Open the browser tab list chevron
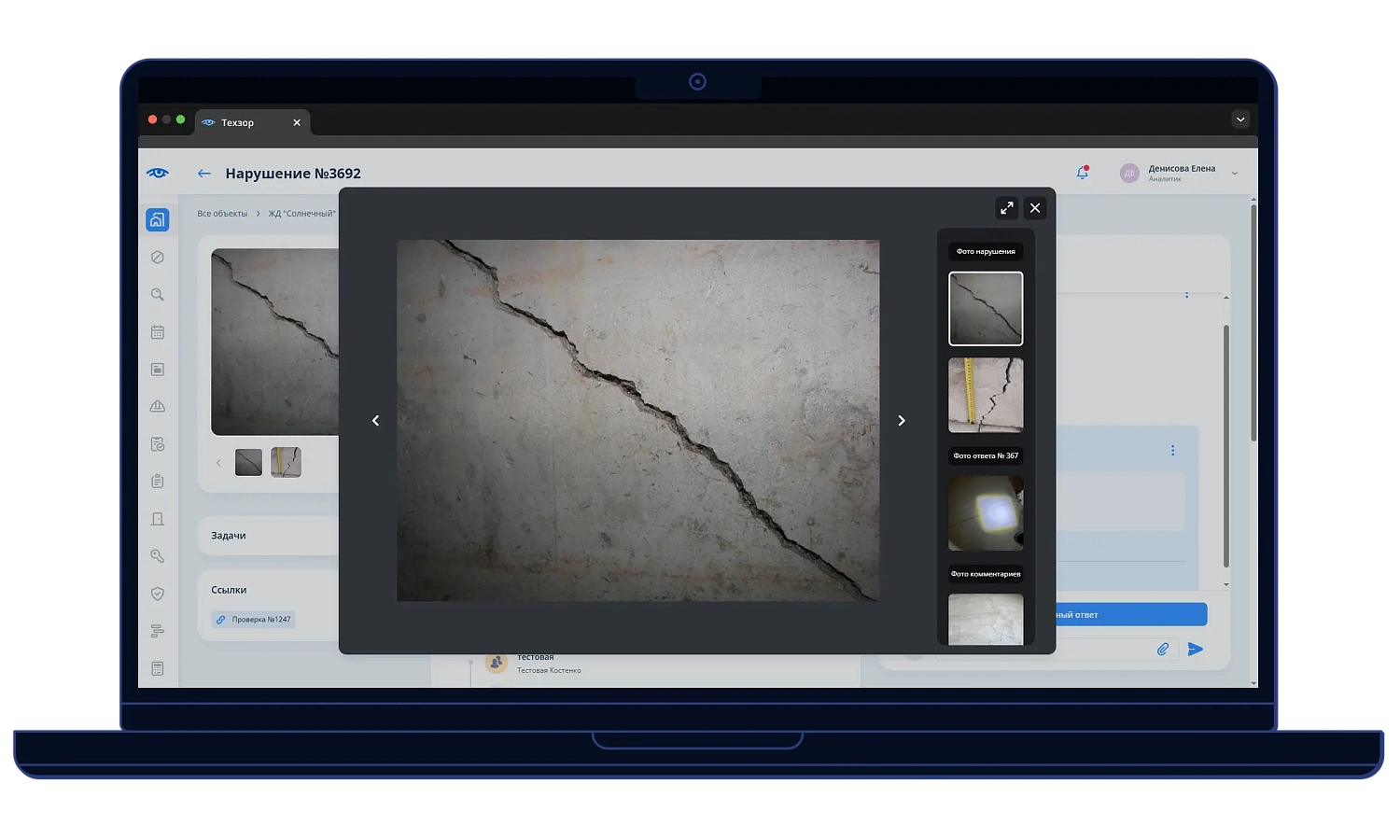Image resolution: width=1400 pixels, height=840 pixels. pyautogui.click(x=1240, y=119)
